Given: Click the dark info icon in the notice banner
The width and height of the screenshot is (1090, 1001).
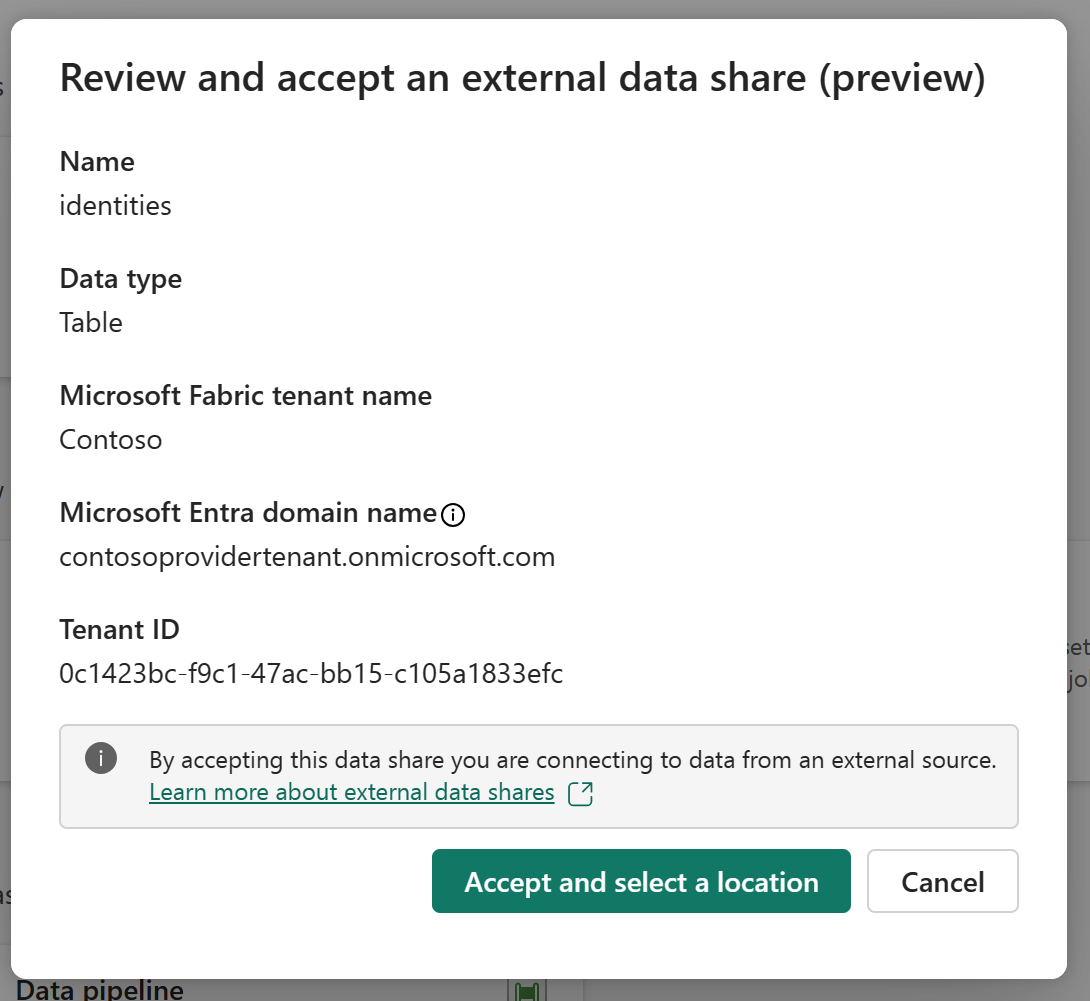Looking at the screenshot, I should [101, 759].
